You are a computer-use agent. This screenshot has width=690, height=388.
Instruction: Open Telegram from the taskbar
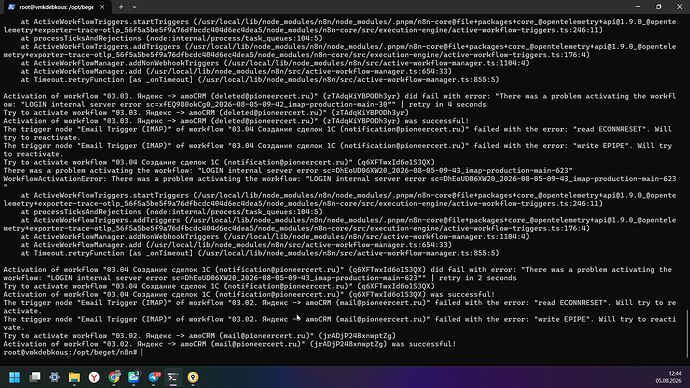tap(154, 377)
